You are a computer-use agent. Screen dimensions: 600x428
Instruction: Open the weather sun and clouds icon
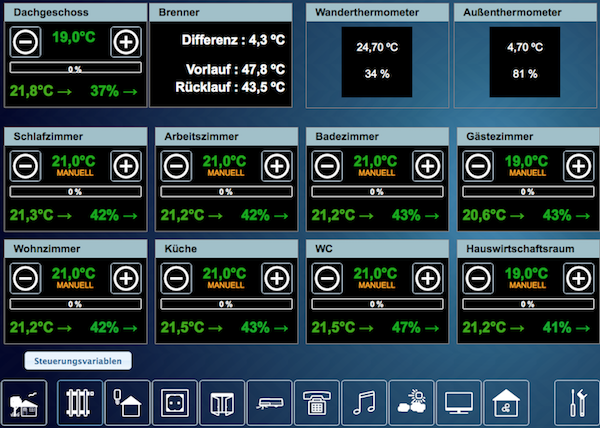point(412,403)
